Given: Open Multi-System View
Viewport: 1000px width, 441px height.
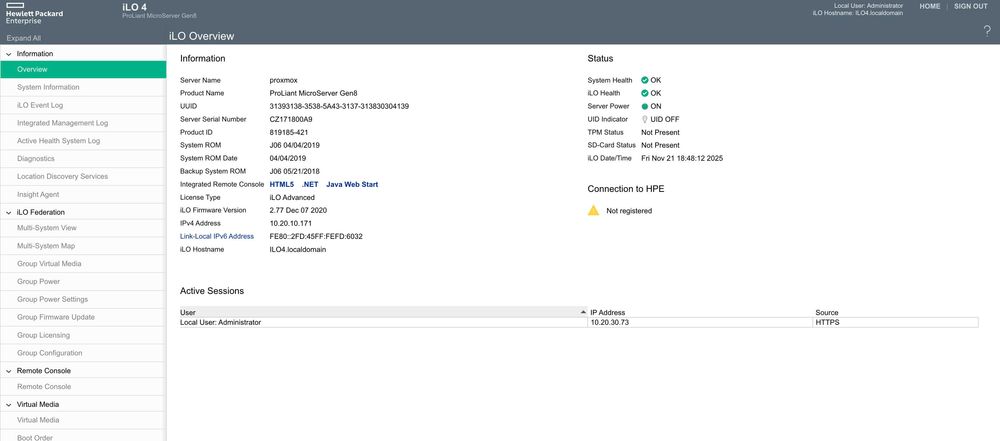Looking at the screenshot, I should (x=83, y=228).
